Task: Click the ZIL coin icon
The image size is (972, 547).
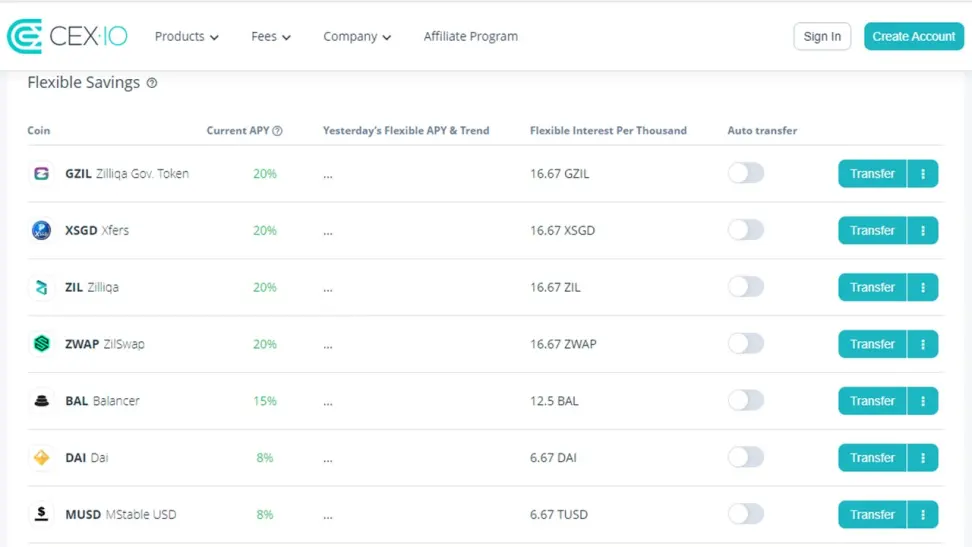Action: pyautogui.click(x=42, y=287)
